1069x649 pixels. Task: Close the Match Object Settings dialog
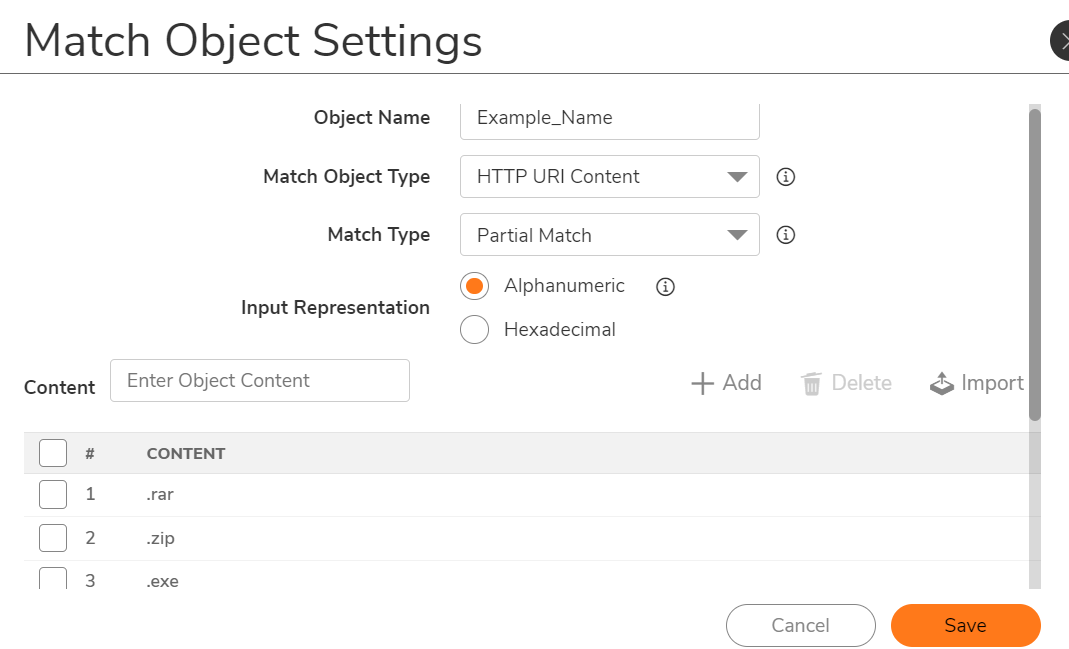pyautogui.click(x=1061, y=41)
